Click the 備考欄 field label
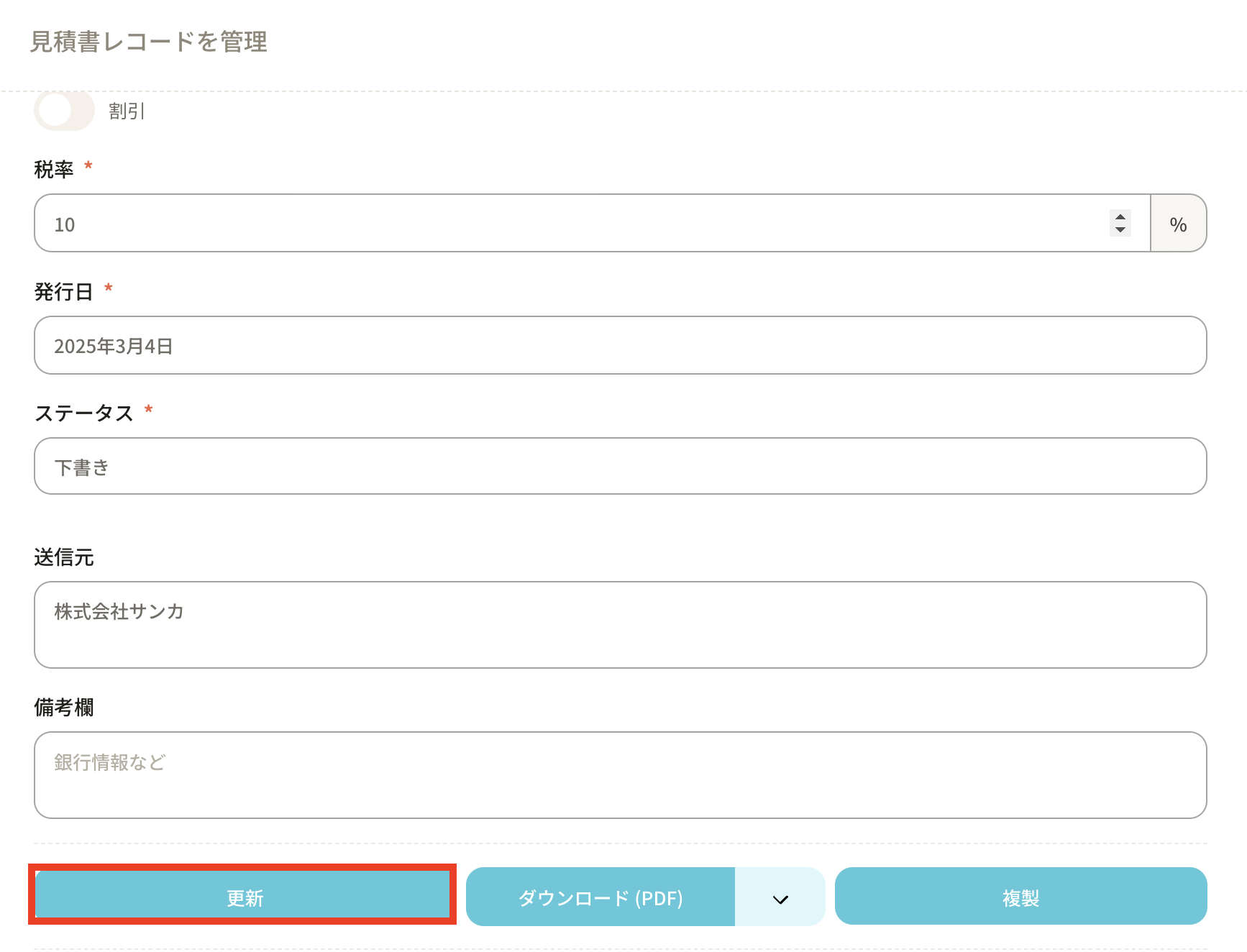The width and height of the screenshot is (1247, 952). coord(64,708)
